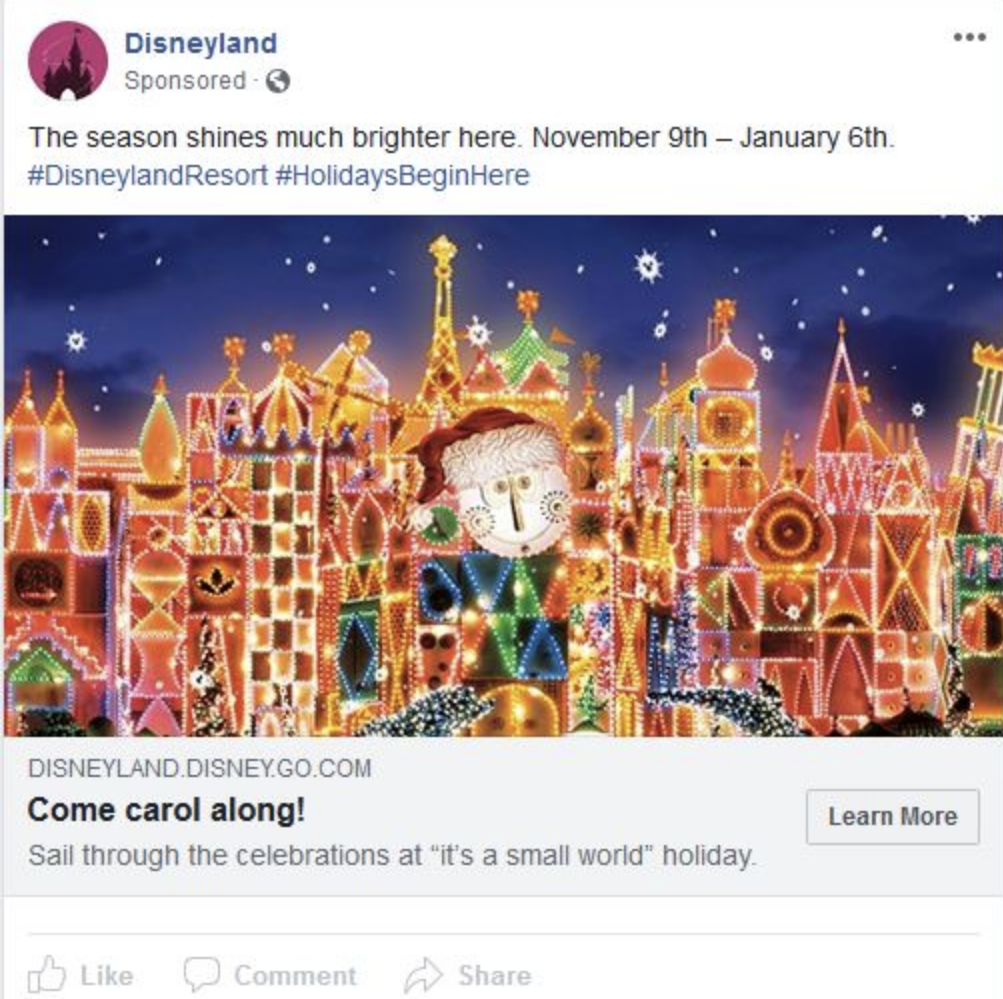This screenshot has width=1003, height=999.
Task: Click the Sponsored label
Action: (185, 81)
